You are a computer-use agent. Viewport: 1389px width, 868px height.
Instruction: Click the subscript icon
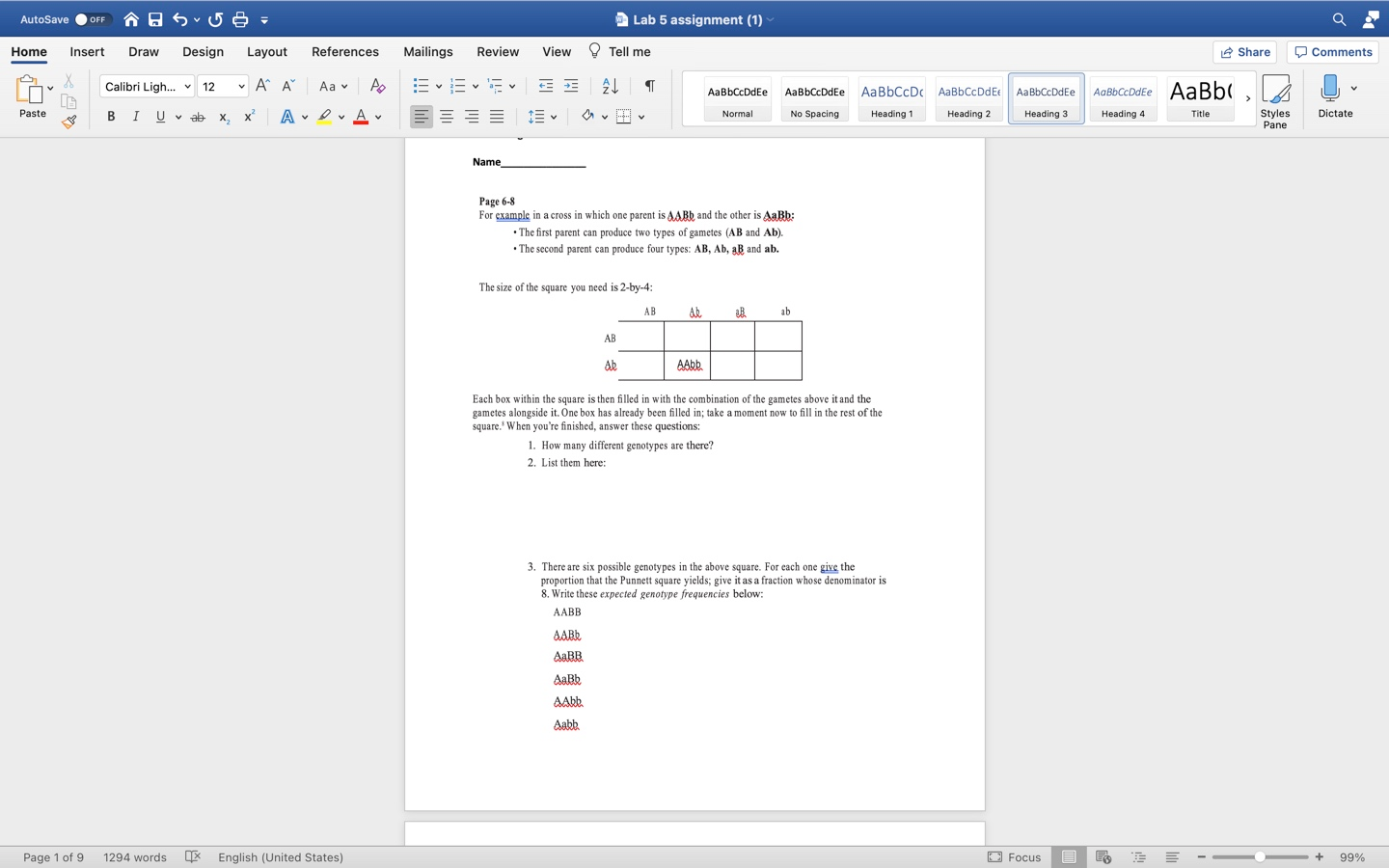point(223,116)
